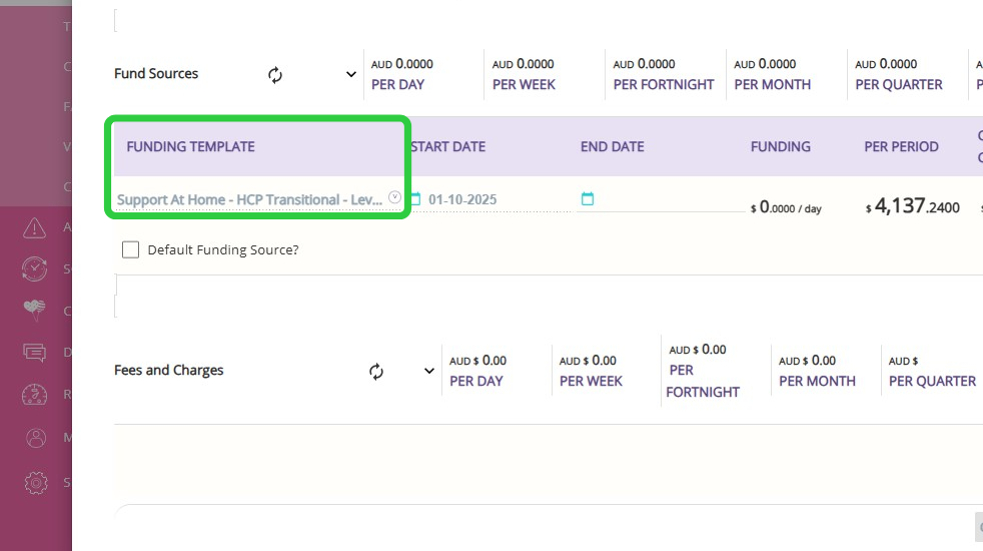
Task: Collapse the Fund Sources section chevron
Action: pyautogui.click(x=351, y=75)
